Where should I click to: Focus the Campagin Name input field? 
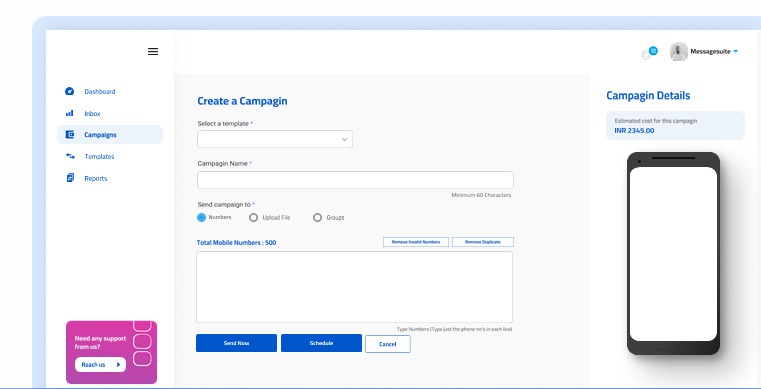[x=355, y=180]
